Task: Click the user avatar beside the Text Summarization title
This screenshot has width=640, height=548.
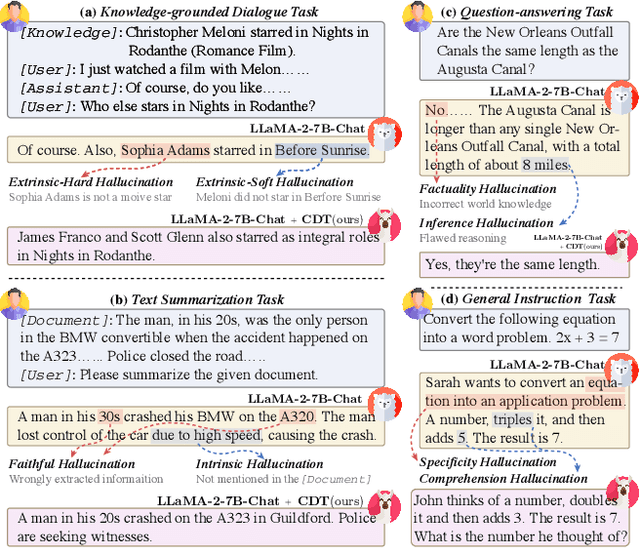Action: 14,304
